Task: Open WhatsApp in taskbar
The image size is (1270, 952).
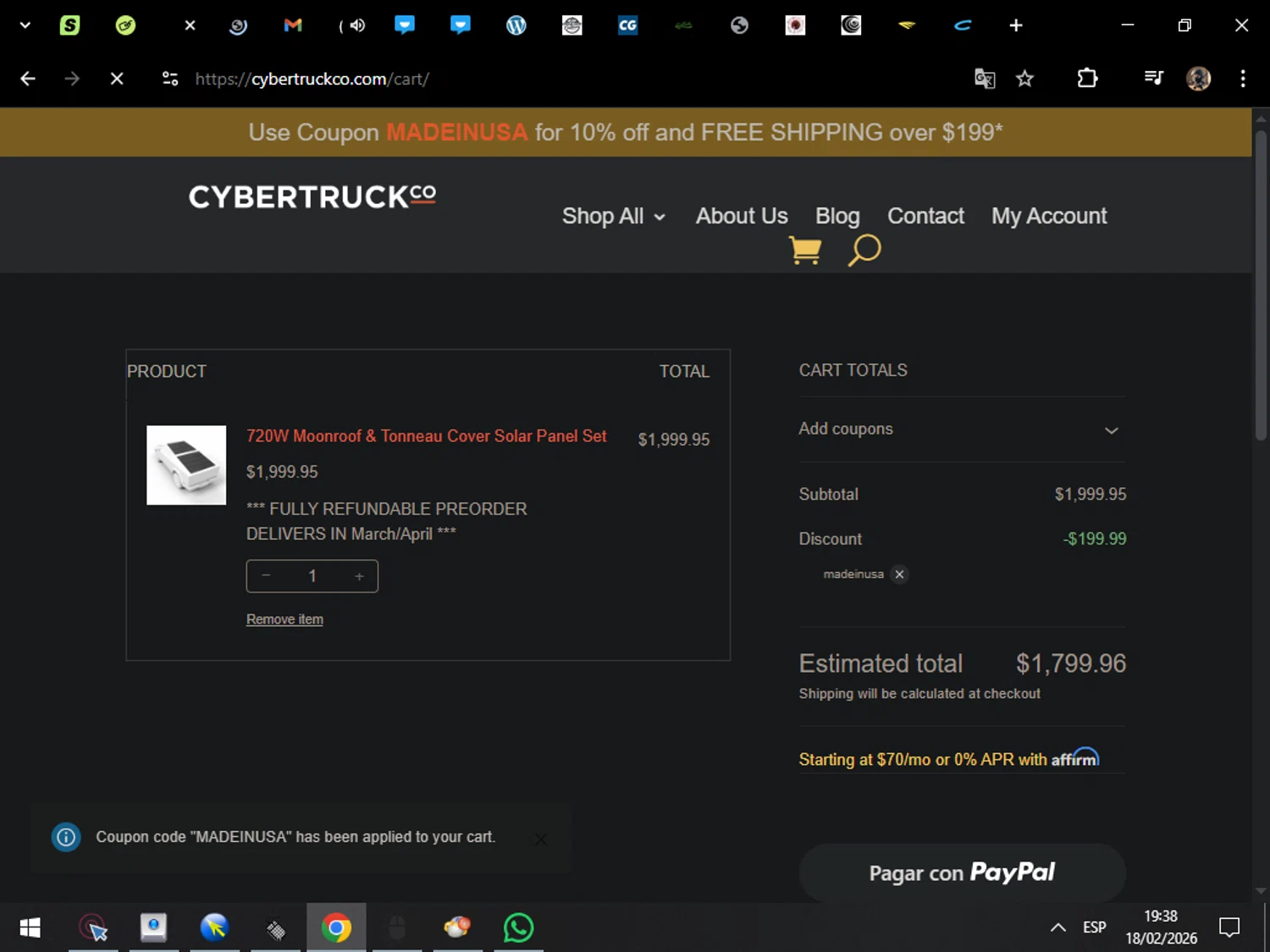Action: click(x=518, y=927)
